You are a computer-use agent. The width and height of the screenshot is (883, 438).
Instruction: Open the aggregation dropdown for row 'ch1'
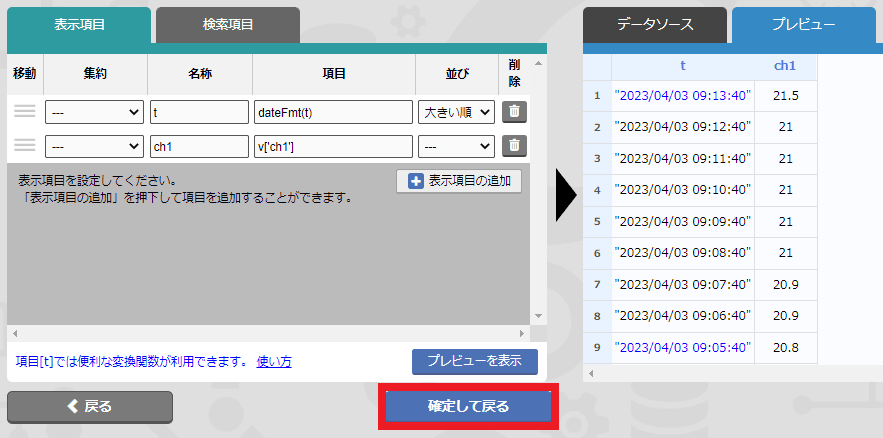click(94, 146)
